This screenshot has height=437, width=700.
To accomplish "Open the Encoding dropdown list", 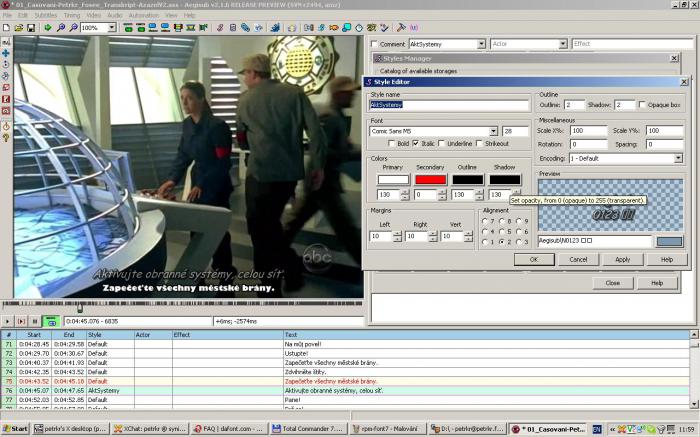I will [679, 158].
